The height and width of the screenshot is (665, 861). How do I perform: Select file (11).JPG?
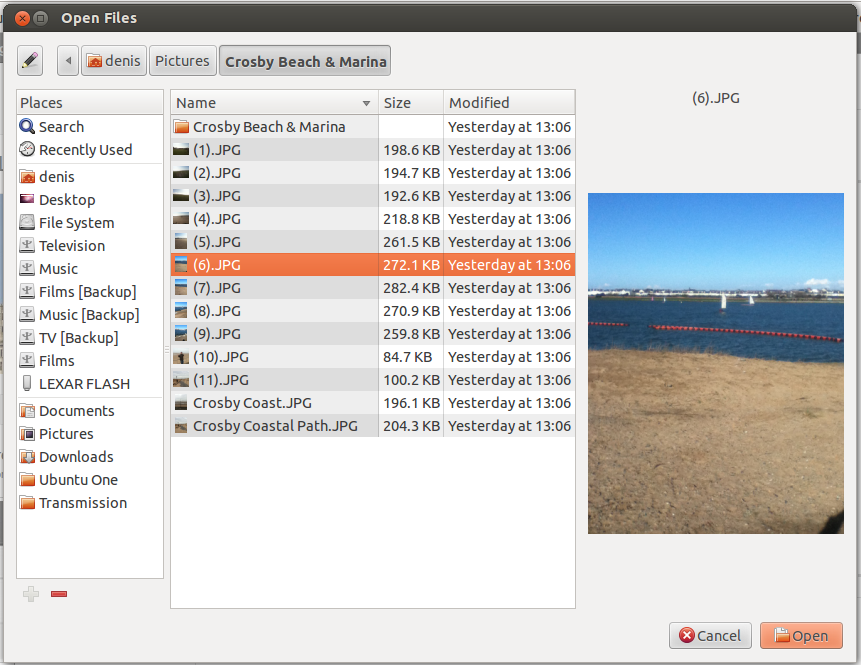coord(373,380)
